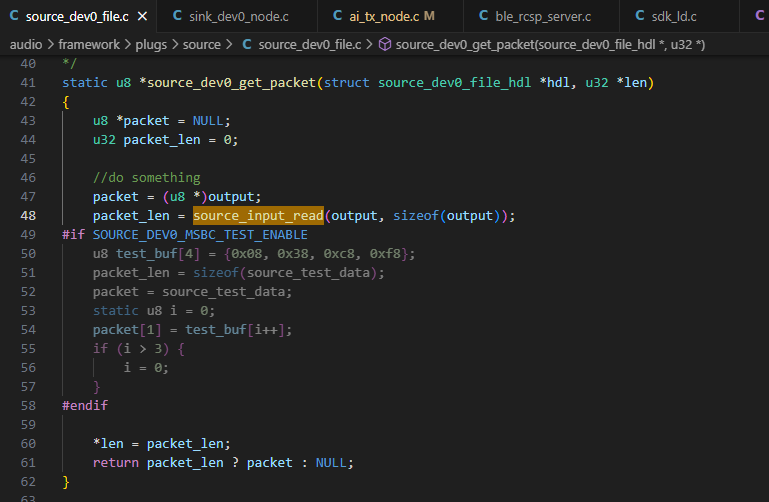
Task: Click the highlighted source_input_read call
Action: pyautogui.click(x=258, y=216)
